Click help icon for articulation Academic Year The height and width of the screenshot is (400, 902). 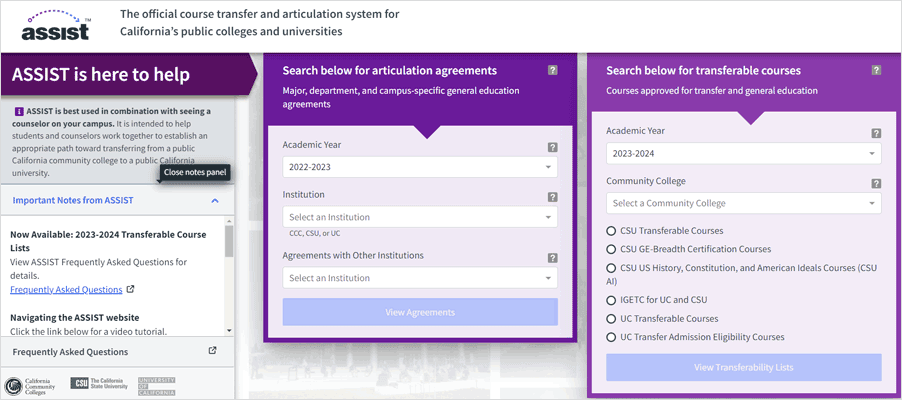(x=552, y=147)
